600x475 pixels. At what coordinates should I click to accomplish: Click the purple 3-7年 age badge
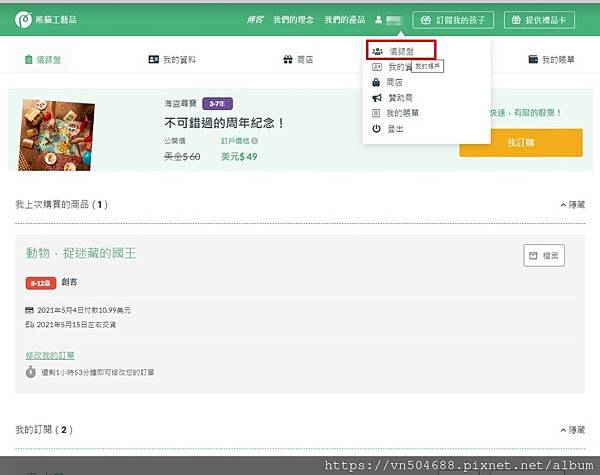217,104
